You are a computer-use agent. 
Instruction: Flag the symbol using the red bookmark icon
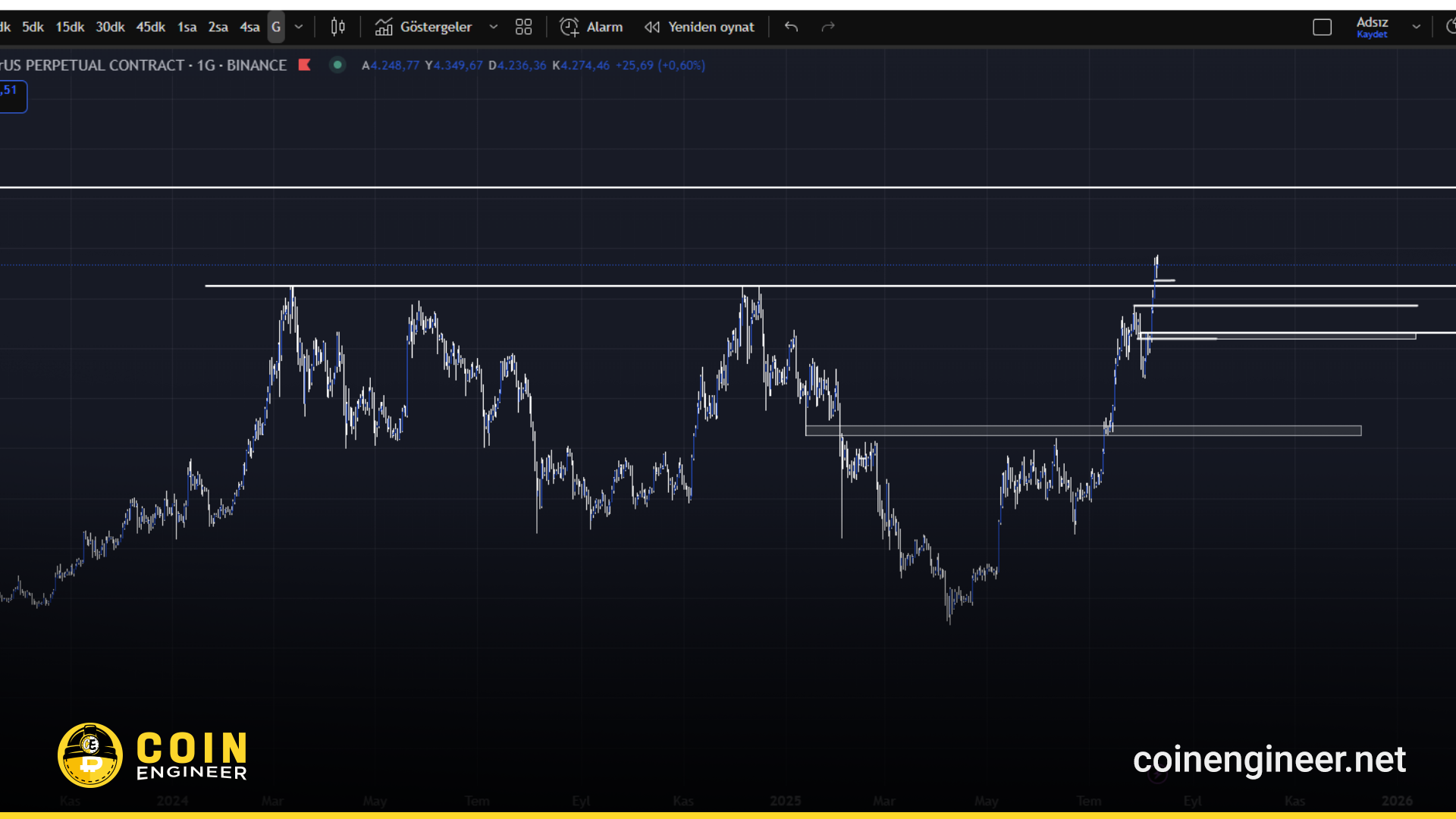point(304,65)
